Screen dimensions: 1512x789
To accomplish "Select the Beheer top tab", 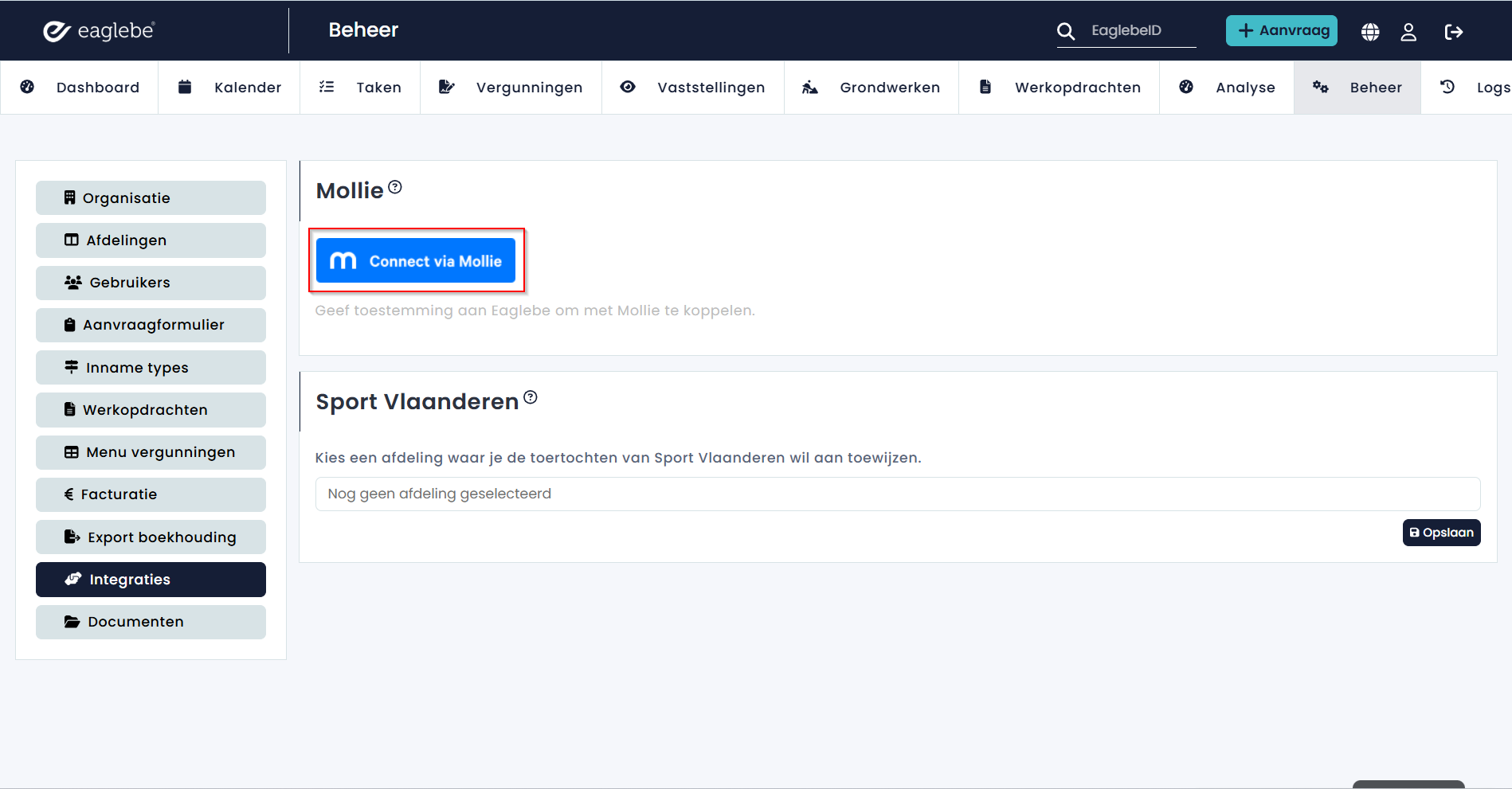I will click(1357, 88).
